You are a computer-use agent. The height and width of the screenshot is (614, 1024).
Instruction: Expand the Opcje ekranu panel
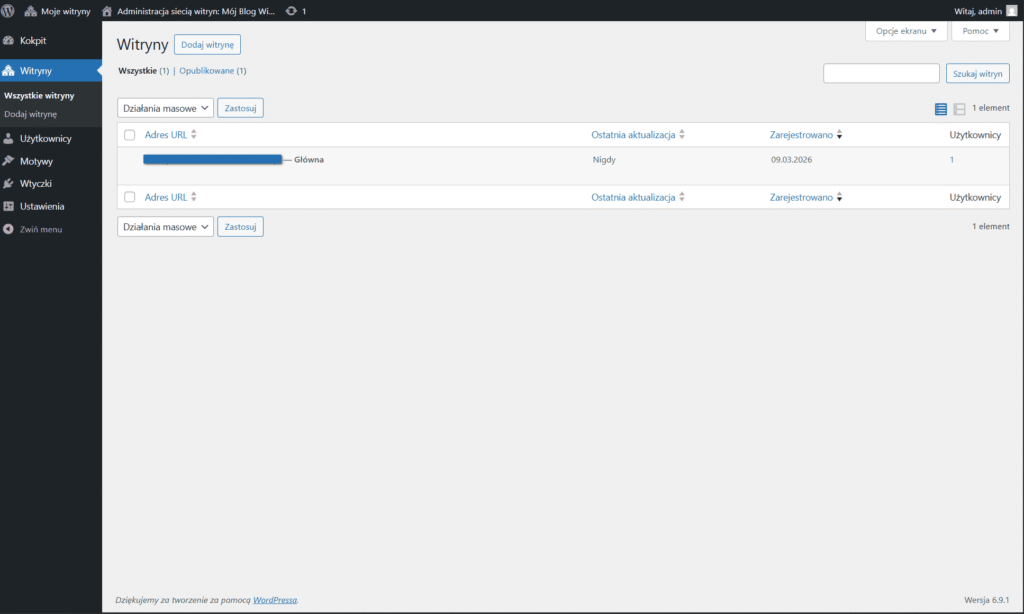pos(905,30)
